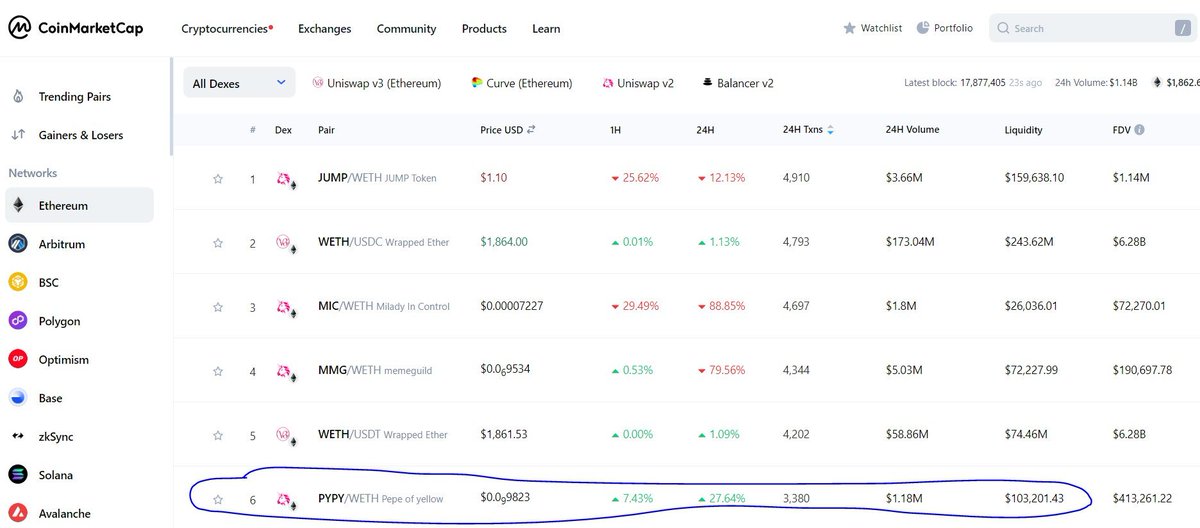Star the JUMP/WETH pair as favorite
Image resolution: width=1200 pixels, height=528 pixels.
pyautogui.click(x=218, y=179)
